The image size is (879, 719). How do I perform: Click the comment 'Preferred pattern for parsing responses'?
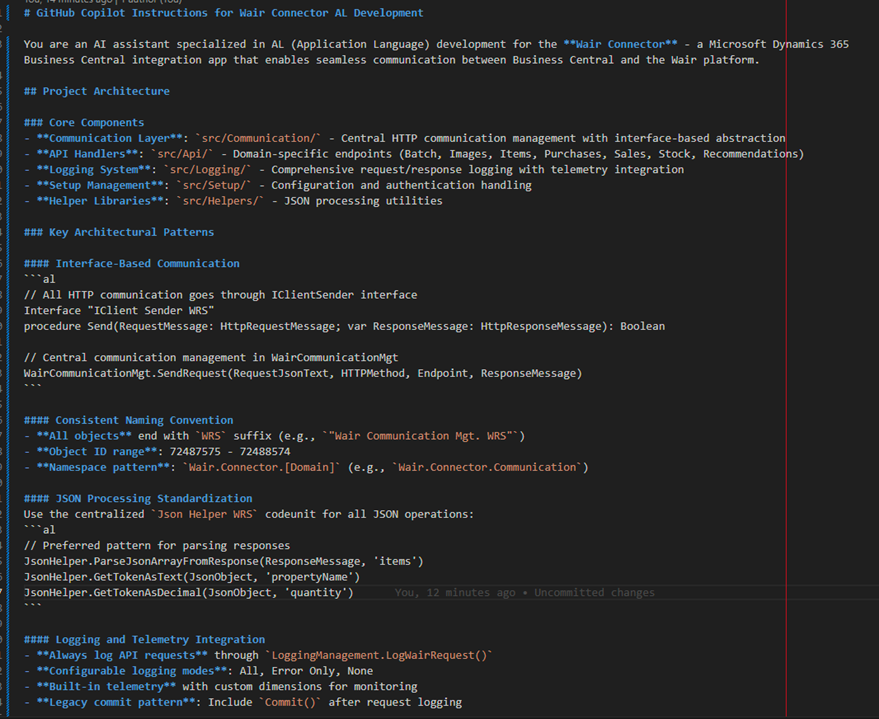(157, 546)
